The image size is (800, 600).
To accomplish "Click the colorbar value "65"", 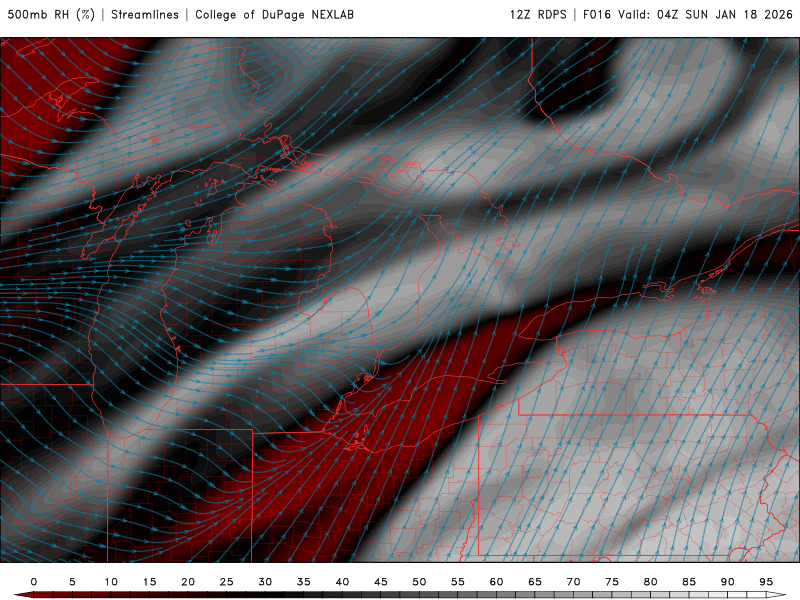I will (535, 582).
